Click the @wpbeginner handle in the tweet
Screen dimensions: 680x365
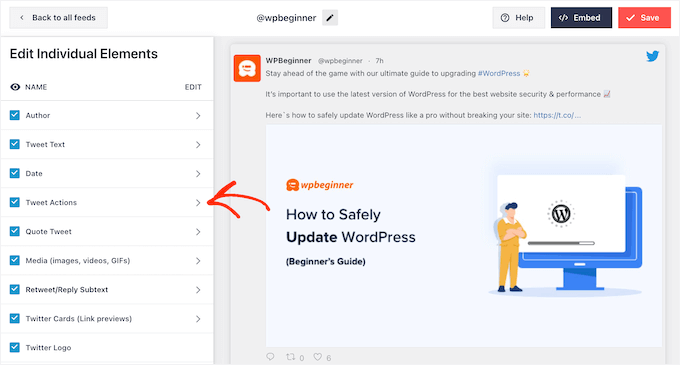340,61
